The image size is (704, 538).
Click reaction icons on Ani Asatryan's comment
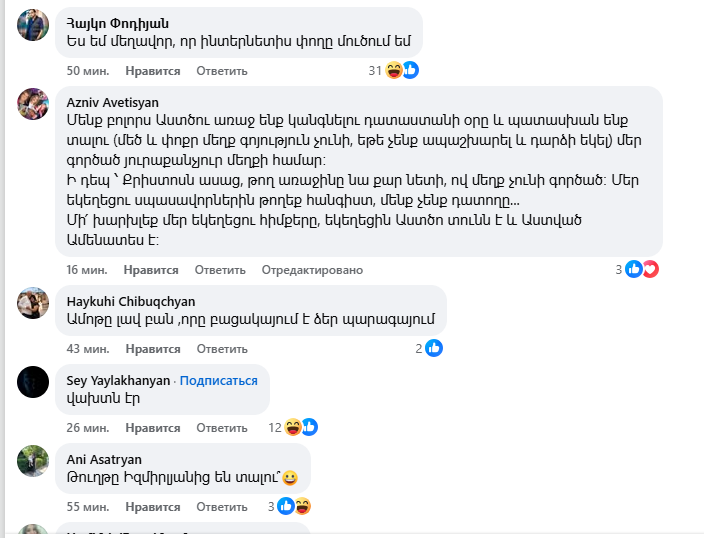click(294, 506)
